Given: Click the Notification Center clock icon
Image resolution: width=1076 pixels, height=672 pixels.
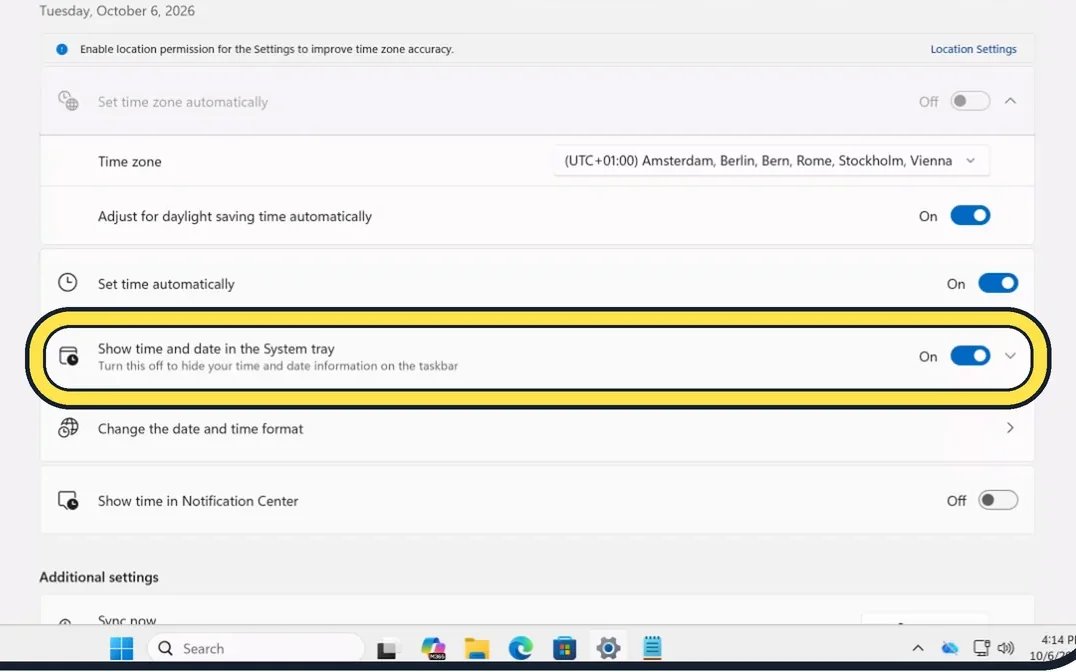Looking at the screenshot, I should coord(68,500).
